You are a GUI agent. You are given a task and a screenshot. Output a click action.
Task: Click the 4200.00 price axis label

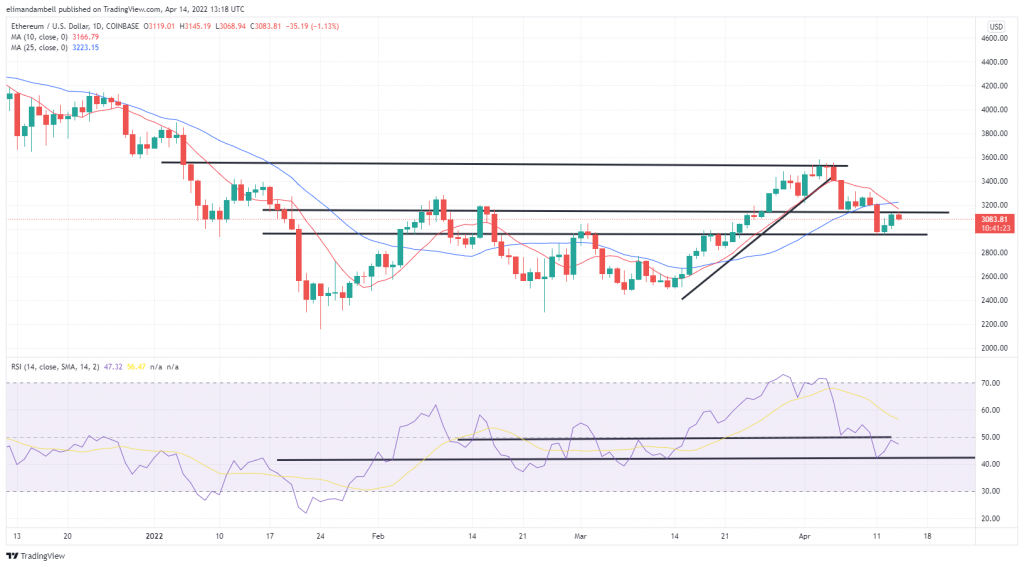pos(994,86)
